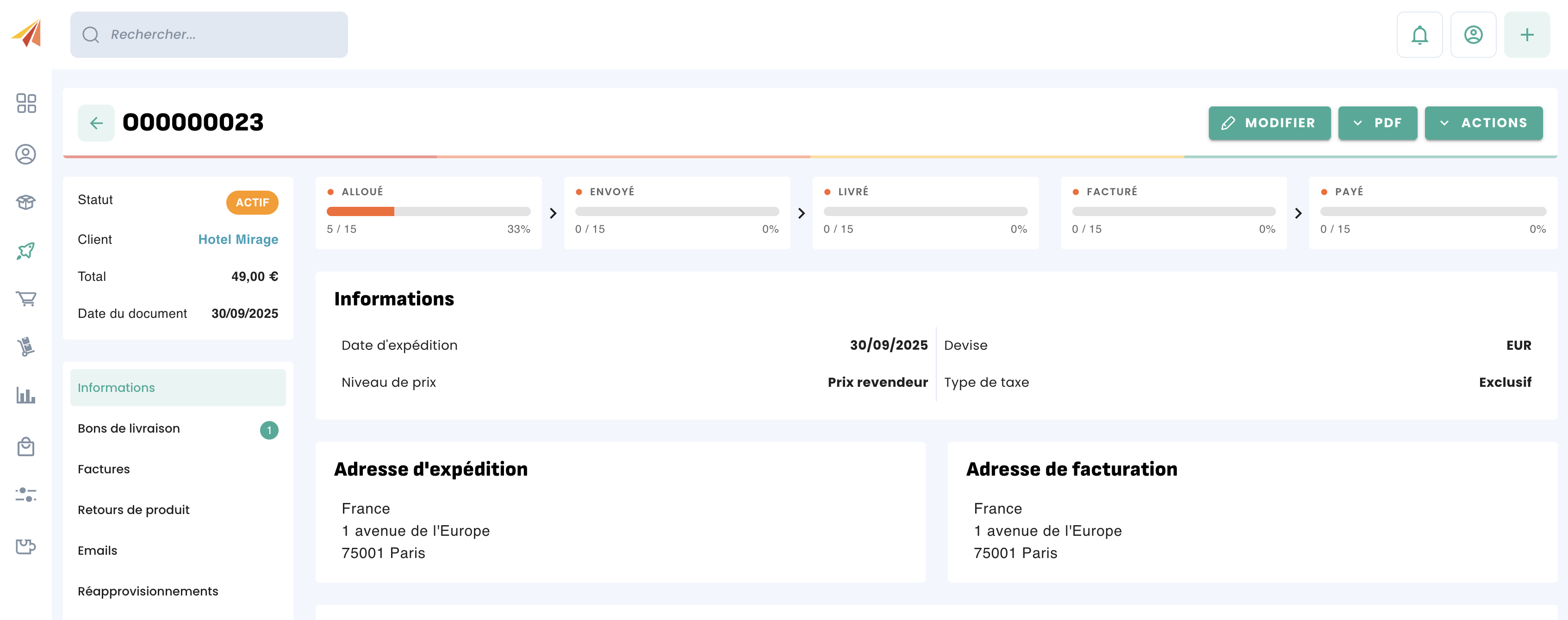1568x620 pixels.
Task: Open the Hotel Mirage client link
Action: [x=238, y=239]
